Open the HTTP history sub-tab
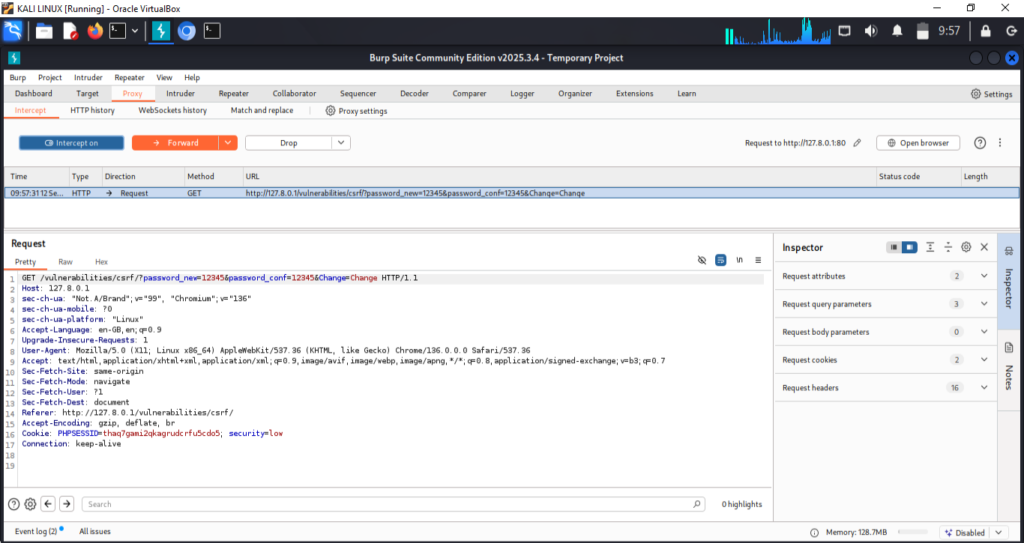 (x=92, y=110)
